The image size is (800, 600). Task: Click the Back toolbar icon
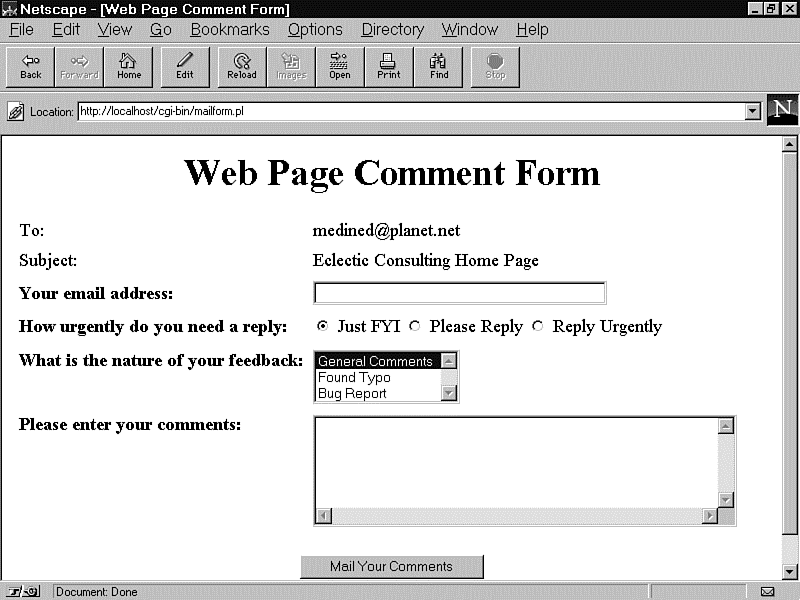31,66
